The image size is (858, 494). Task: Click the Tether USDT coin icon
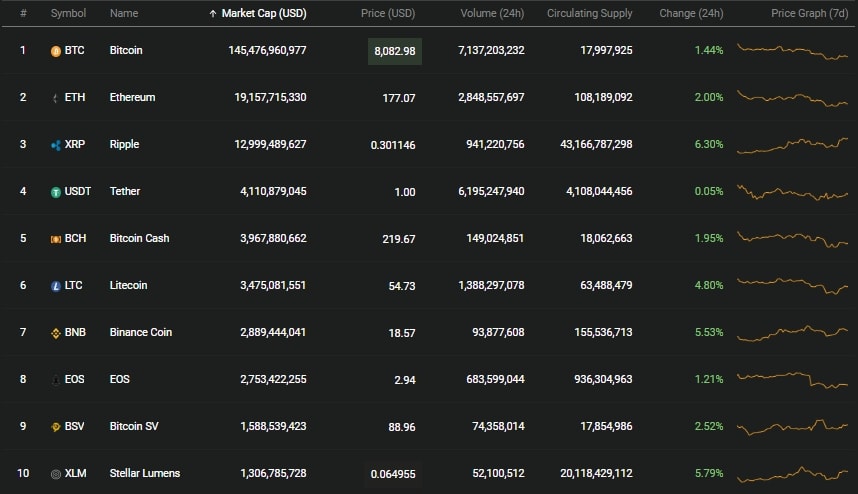56,193
